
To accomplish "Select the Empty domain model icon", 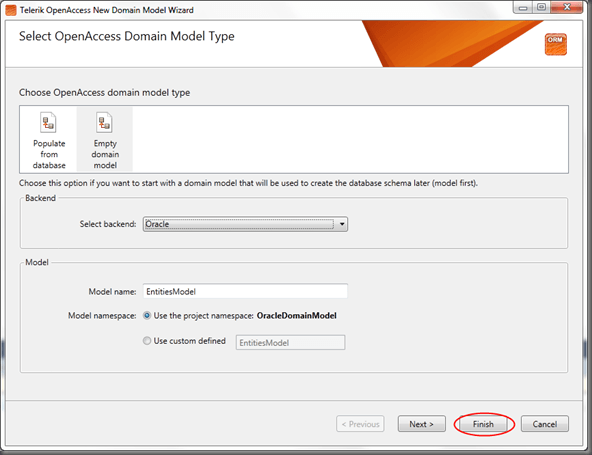I will coord(105,122).
